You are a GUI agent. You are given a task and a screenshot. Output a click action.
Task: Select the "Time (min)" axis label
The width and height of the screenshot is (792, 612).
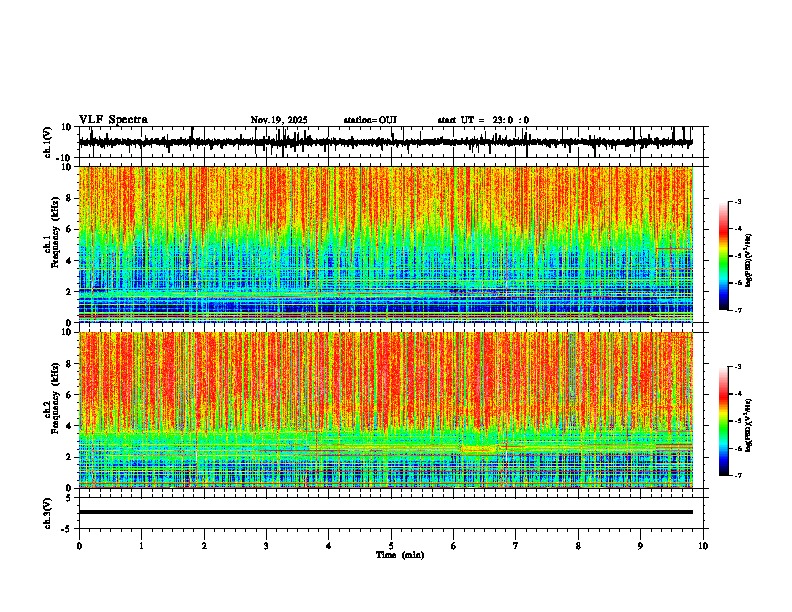click(x=400, y=555)
